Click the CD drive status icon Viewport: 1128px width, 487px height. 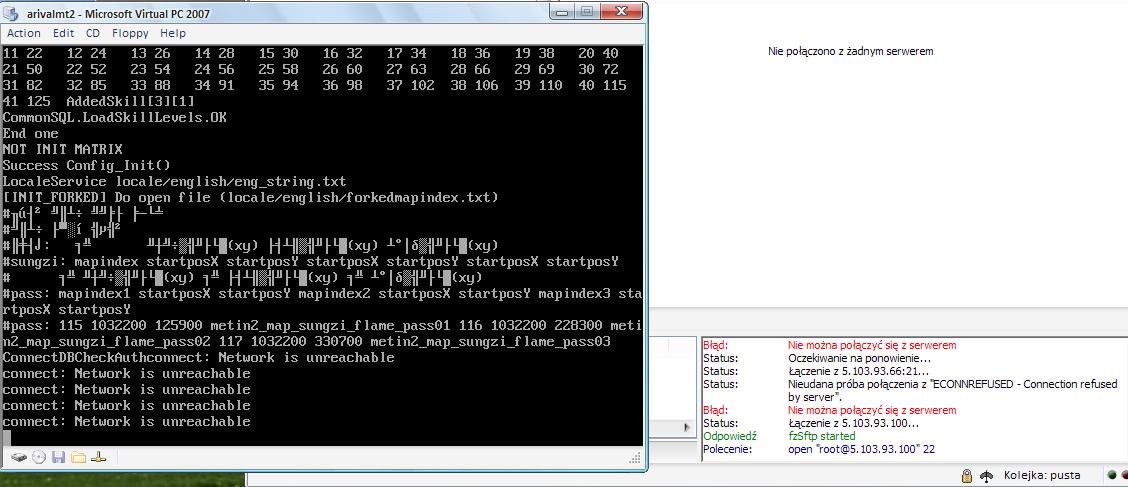coord(39,457)
